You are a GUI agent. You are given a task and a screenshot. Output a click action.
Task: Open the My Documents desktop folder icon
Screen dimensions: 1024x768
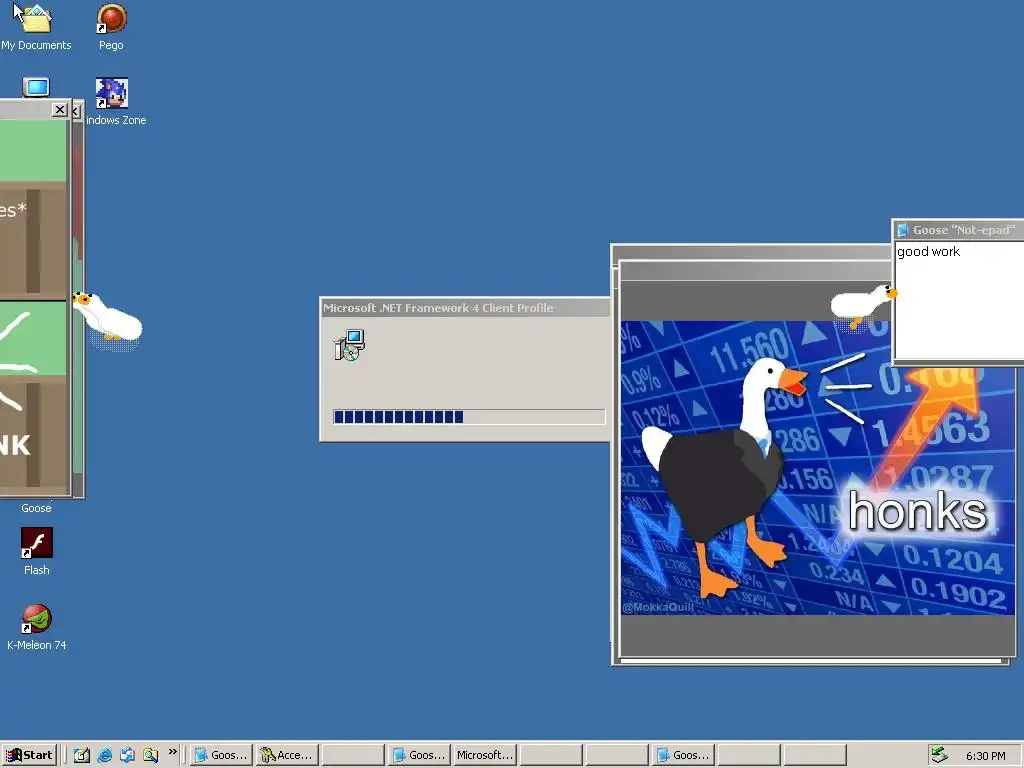click(x=35, y=18)
